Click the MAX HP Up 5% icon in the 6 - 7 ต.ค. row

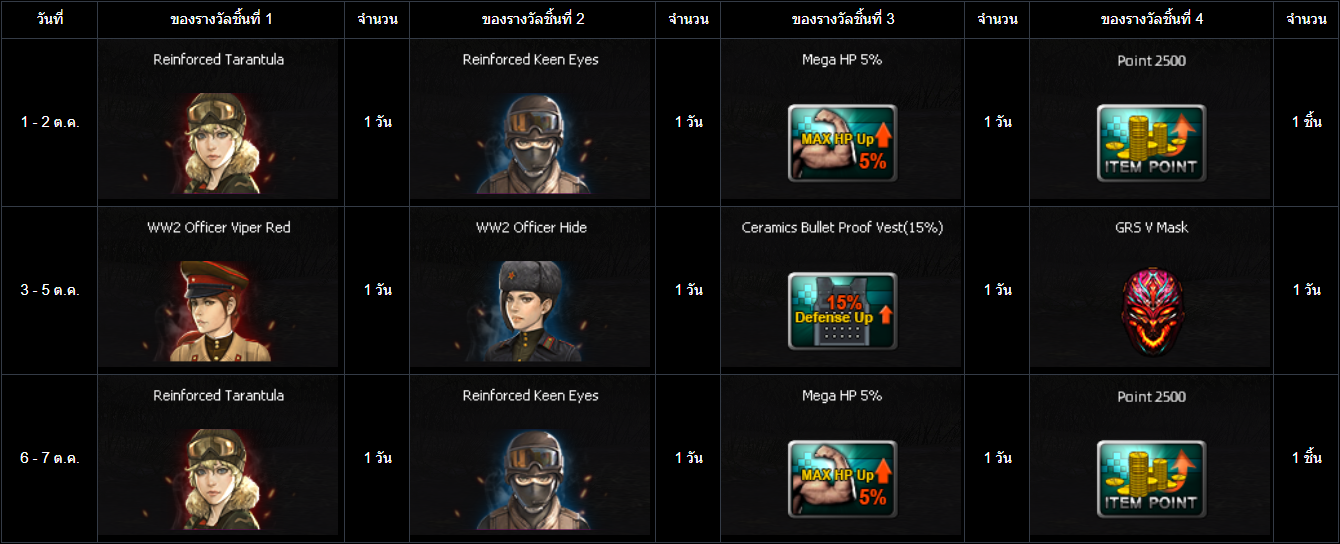tap(842, 479)
